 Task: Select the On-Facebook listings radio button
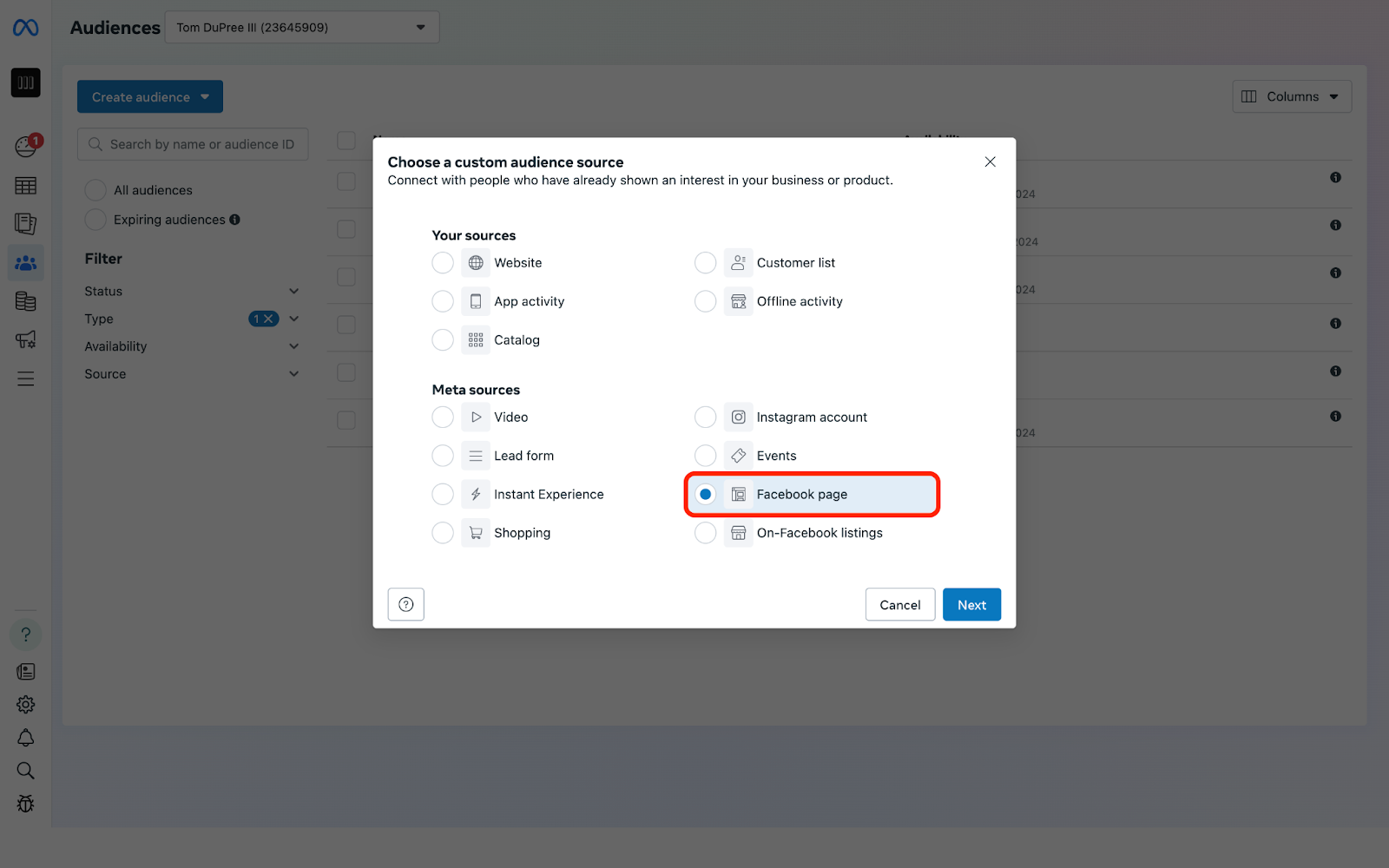(705, 532)
